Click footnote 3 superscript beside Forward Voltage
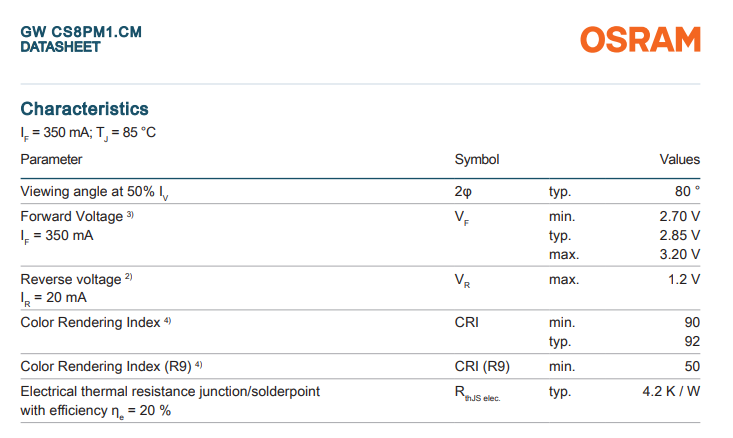 (x=130, y=214)
